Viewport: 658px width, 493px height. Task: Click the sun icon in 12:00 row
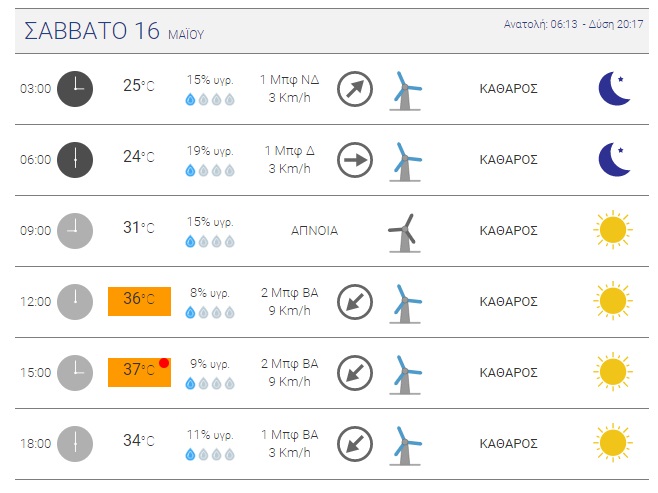613,301
